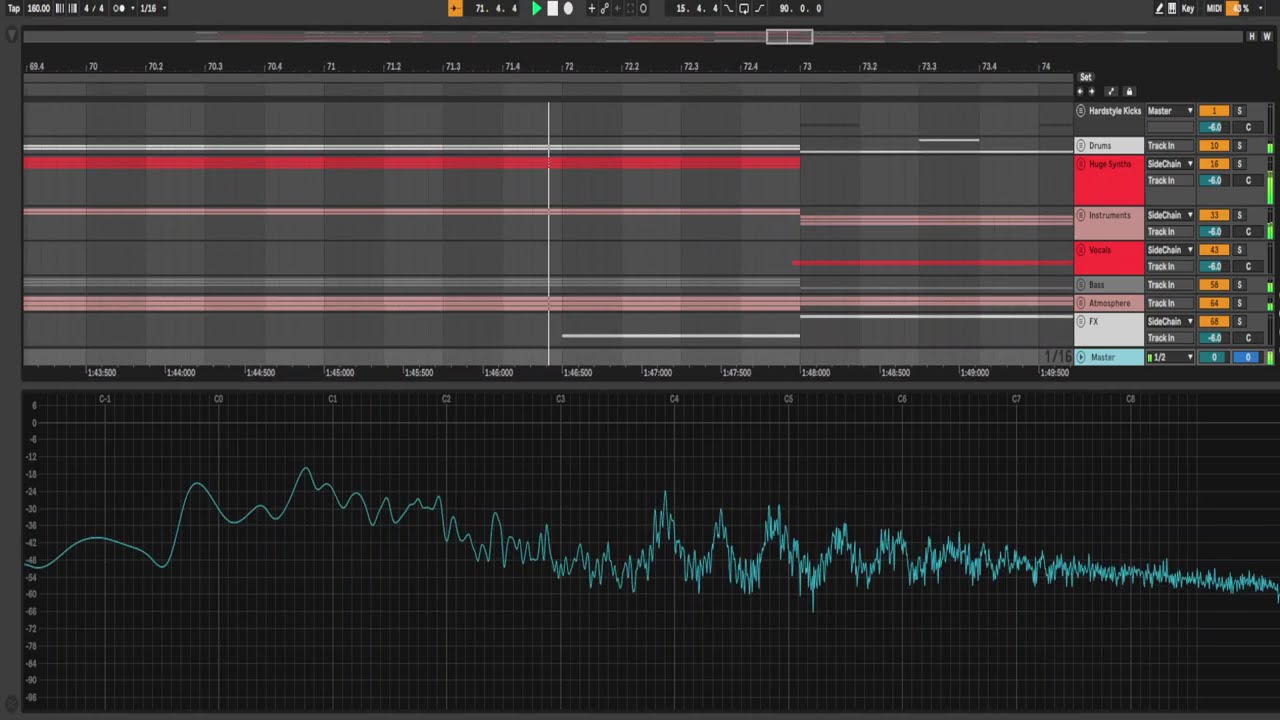Enable Draw Mode pencil tool
Viewport: 1280px width, 720px height.
point(1159,8)
